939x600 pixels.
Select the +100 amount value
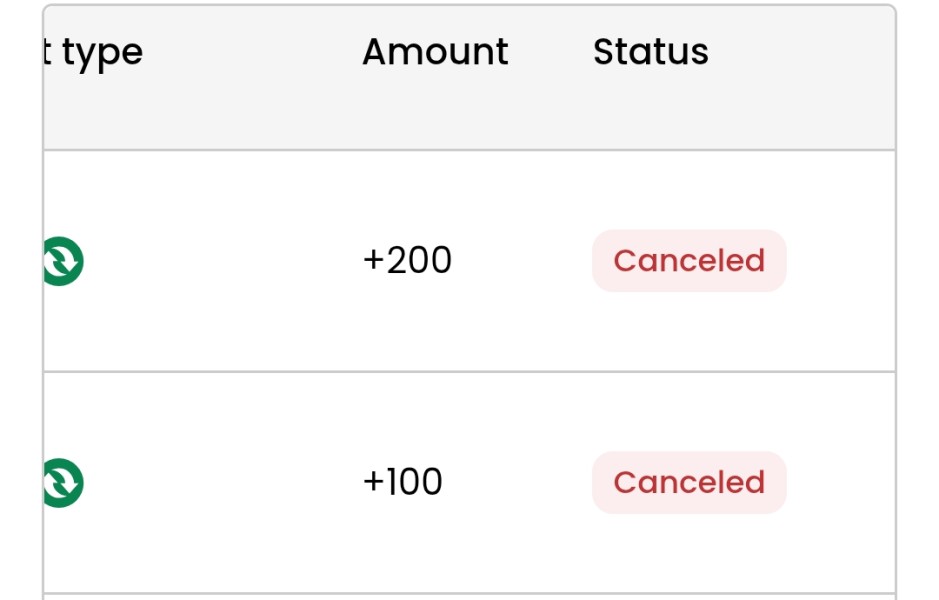click(x=402, y=483)
